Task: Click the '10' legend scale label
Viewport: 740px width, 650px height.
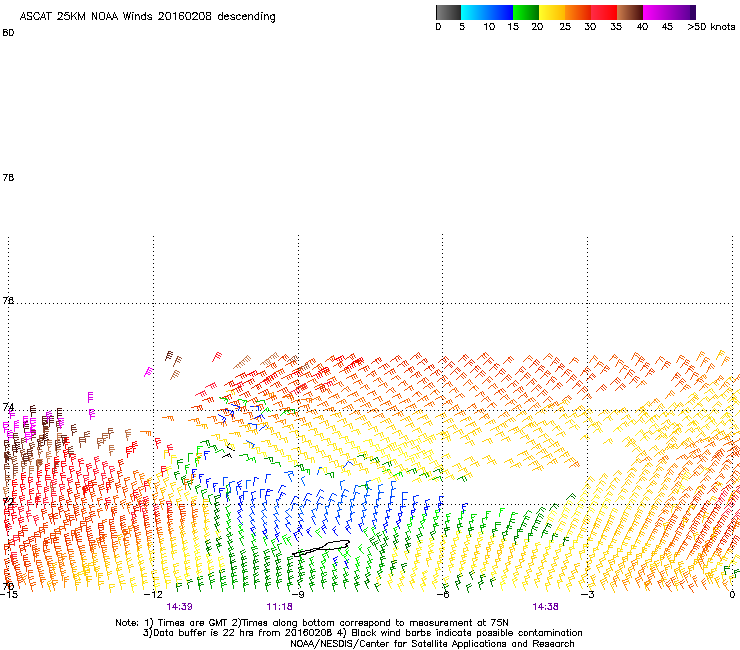Action: (489, 27)
